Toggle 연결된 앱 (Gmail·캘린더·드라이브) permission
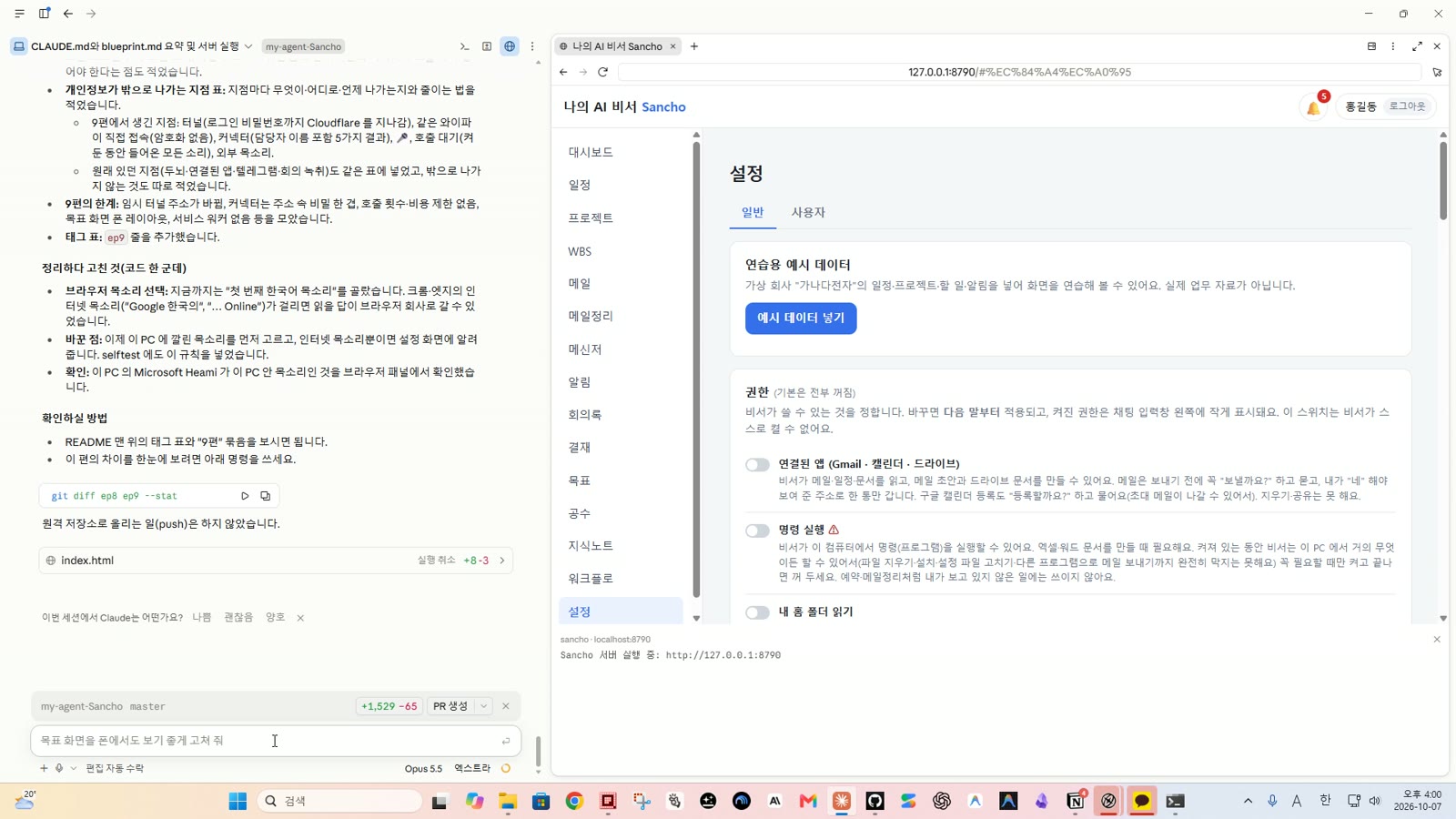The height and width of the screenshot is (819, 1456). pyautogui.click(x=757, y=464)
